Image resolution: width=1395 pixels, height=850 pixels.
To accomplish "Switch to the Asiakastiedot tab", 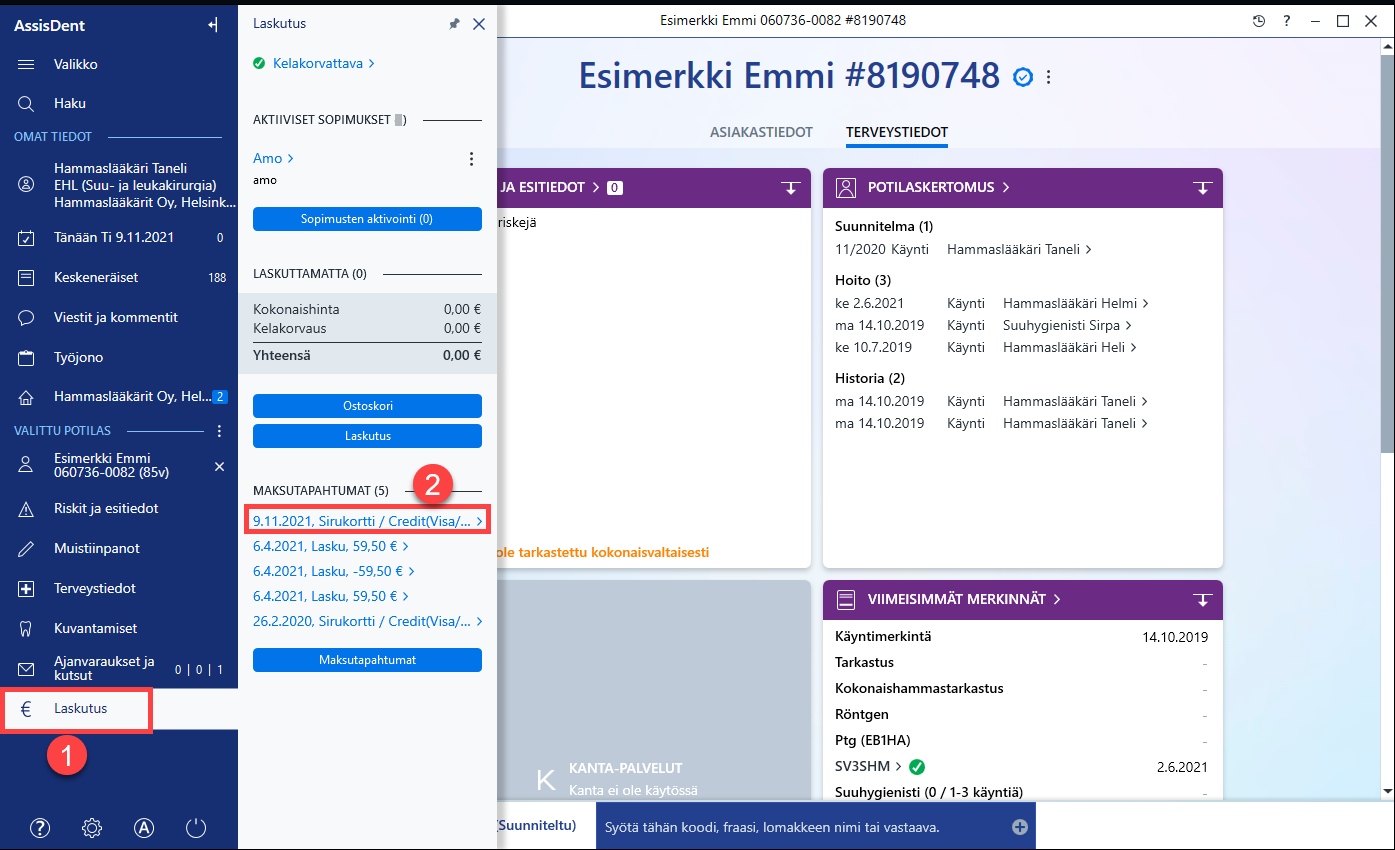I will 761,132.
